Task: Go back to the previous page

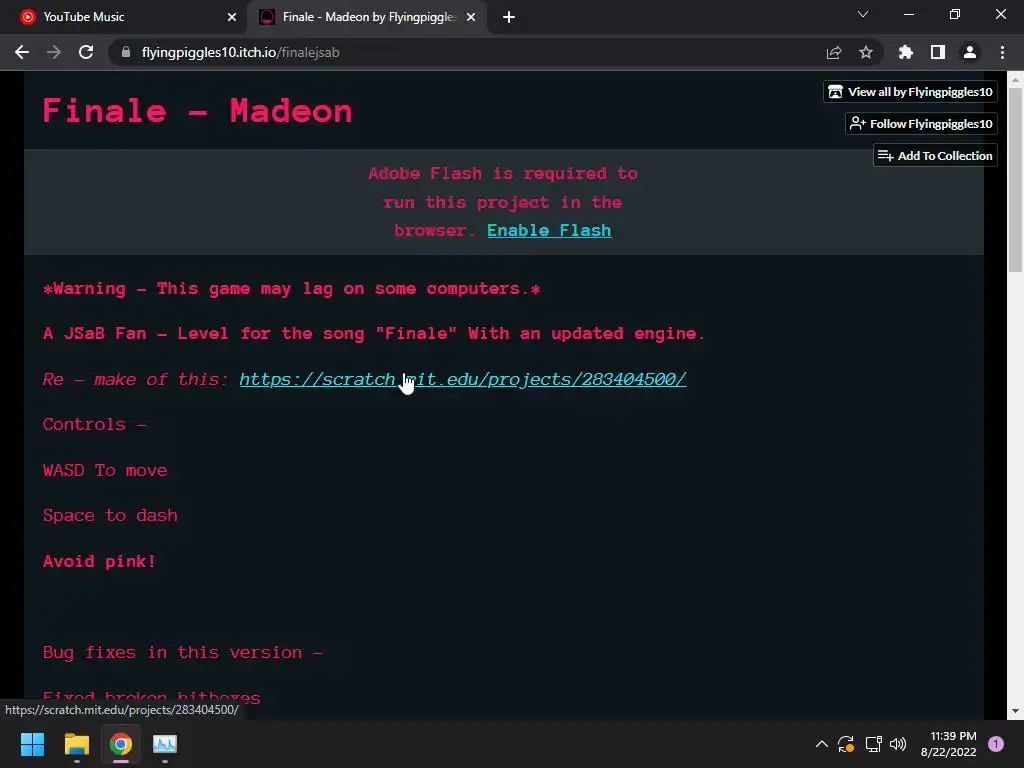Action: 22,52
